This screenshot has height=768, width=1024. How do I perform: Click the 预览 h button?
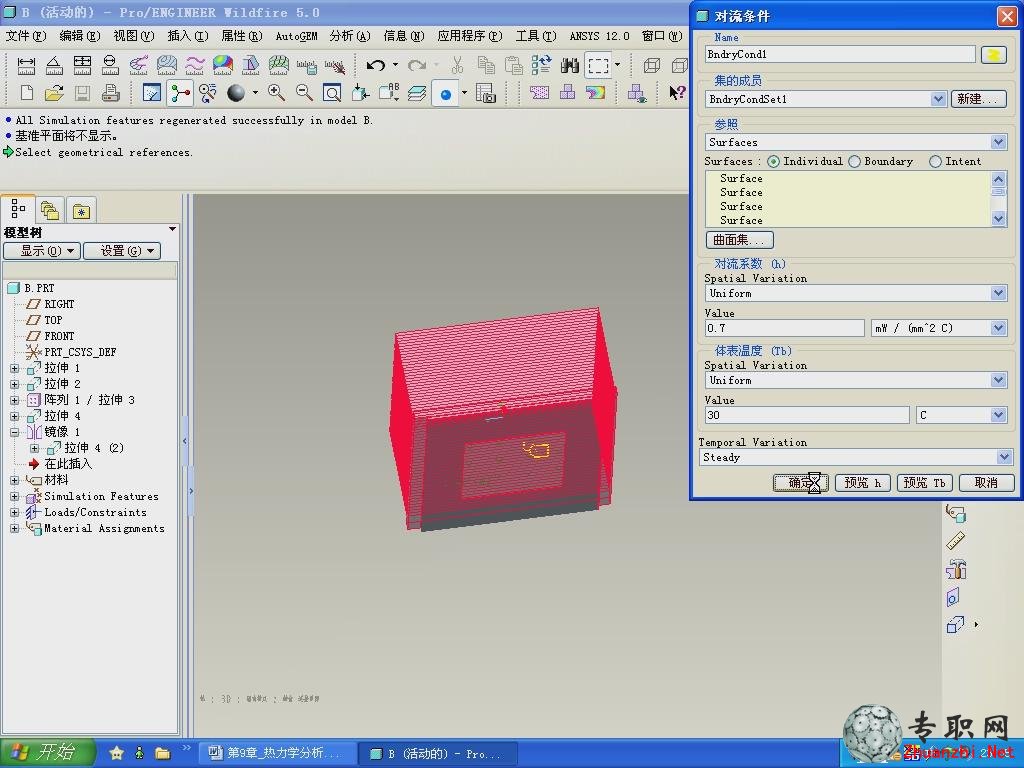[x=862, y=483]
